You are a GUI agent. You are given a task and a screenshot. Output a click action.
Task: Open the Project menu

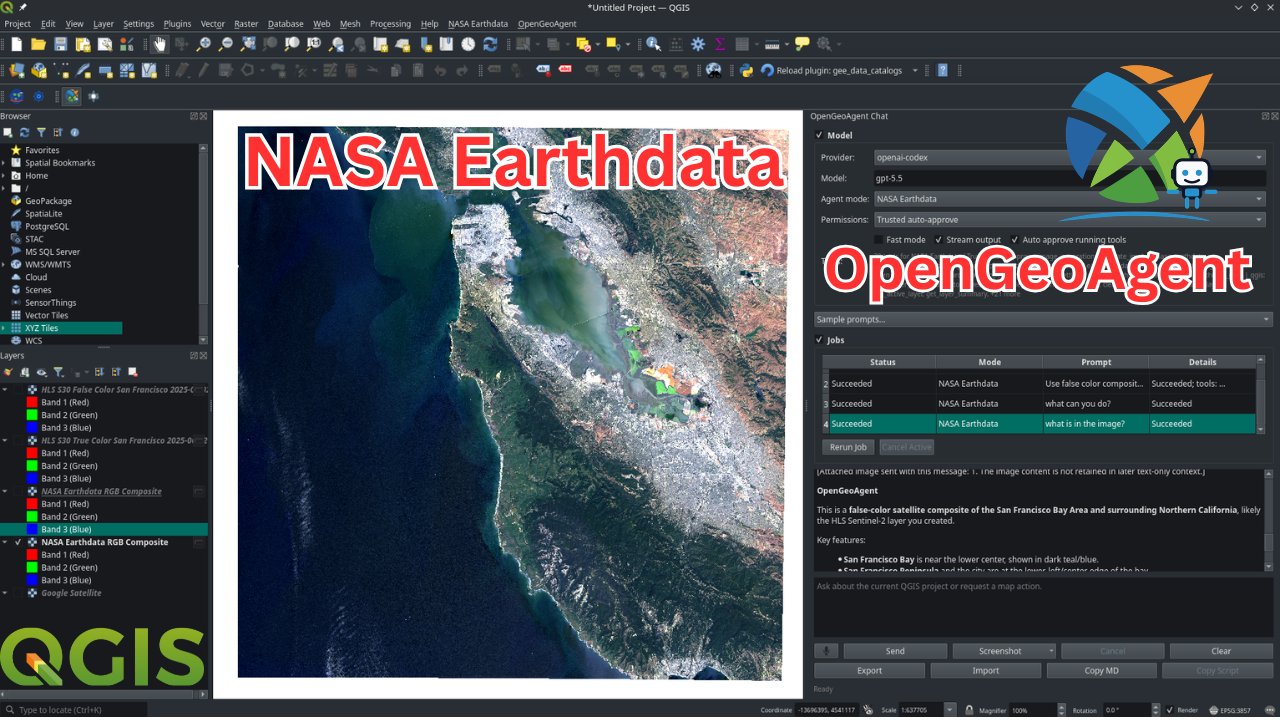click(x=18, y=23)
